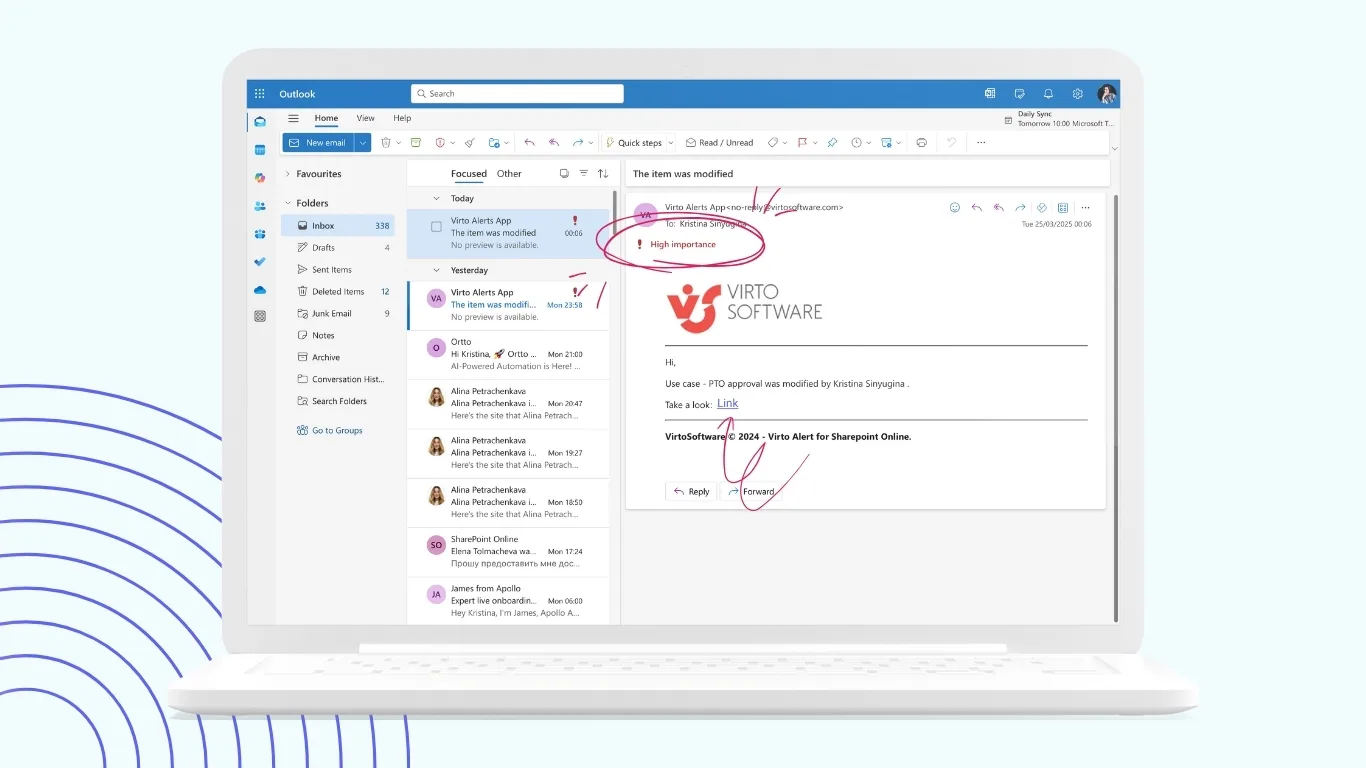Open the Archive icon on the toolbar
Viewport: 1366px width, 768px height.
click(x=416, y=142)
